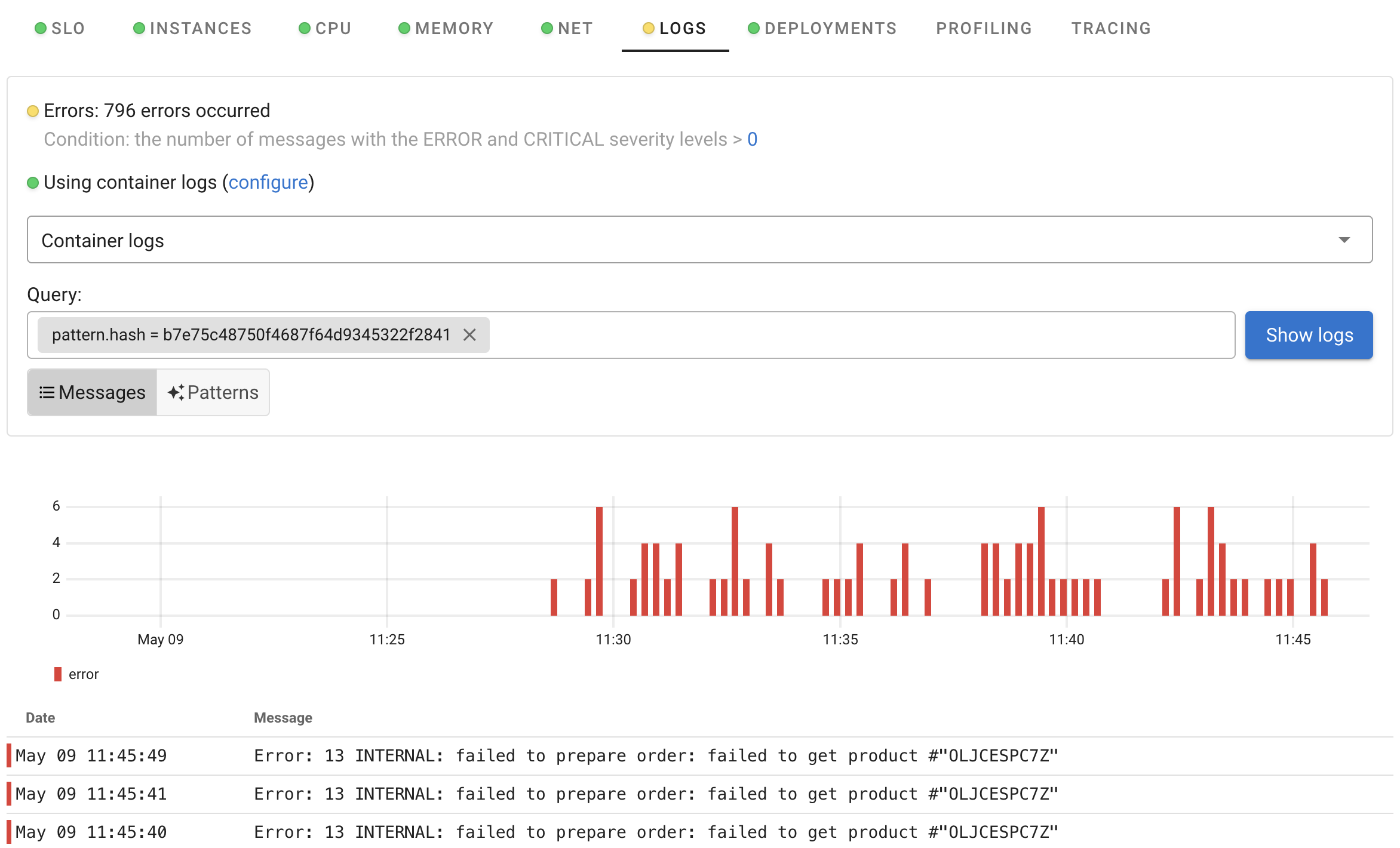Open the SLO tab

[60, 28]
